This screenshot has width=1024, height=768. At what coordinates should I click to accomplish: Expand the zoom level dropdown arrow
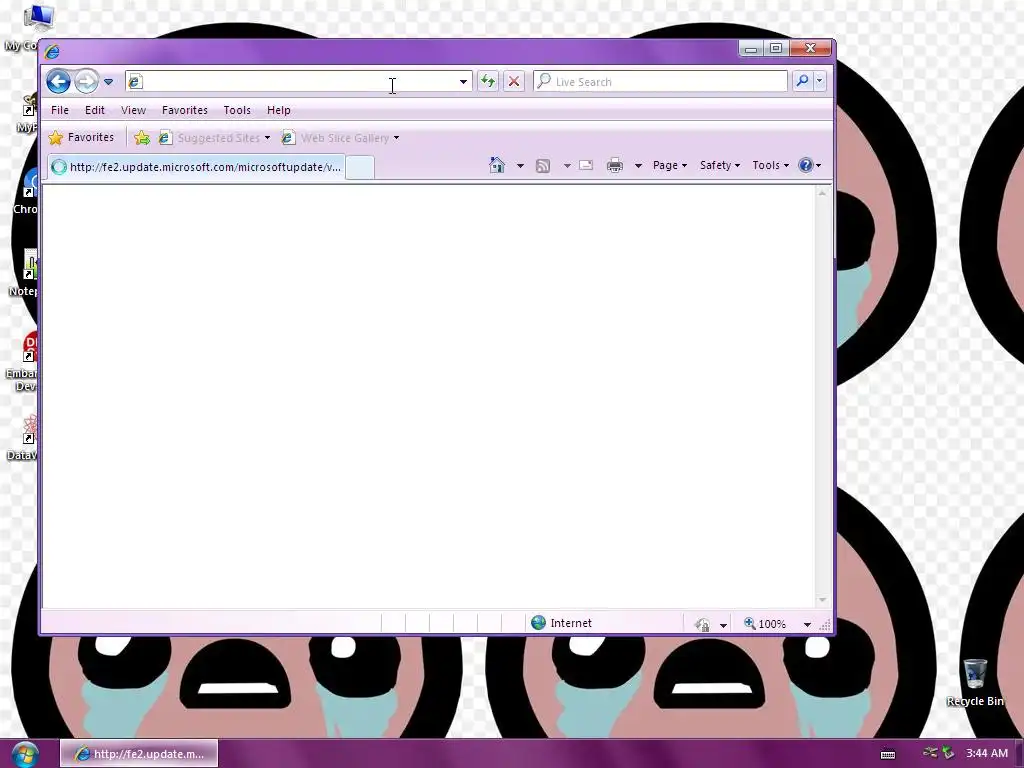807,624
